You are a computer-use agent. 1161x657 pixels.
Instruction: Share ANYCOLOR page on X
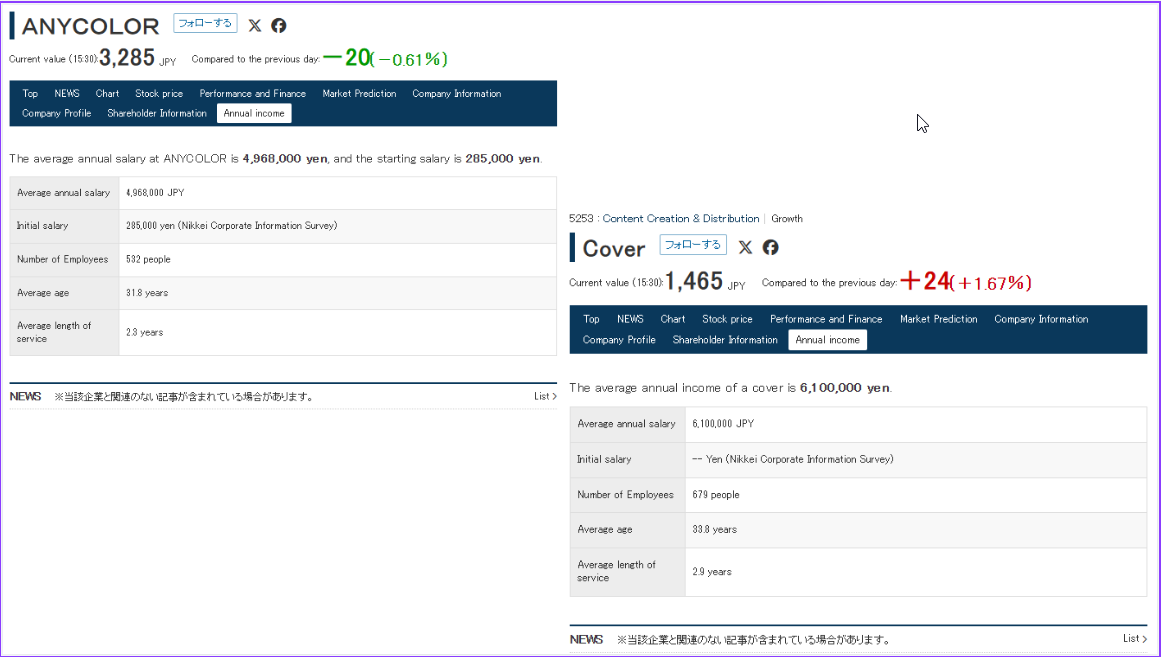(x=255, y=25)
